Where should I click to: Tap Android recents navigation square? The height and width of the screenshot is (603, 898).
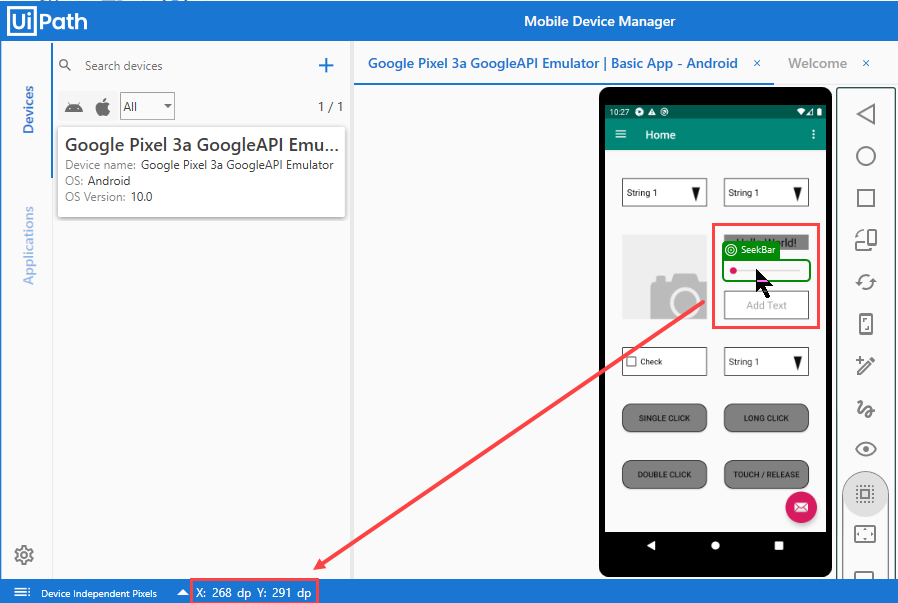(x=779, y=545)
